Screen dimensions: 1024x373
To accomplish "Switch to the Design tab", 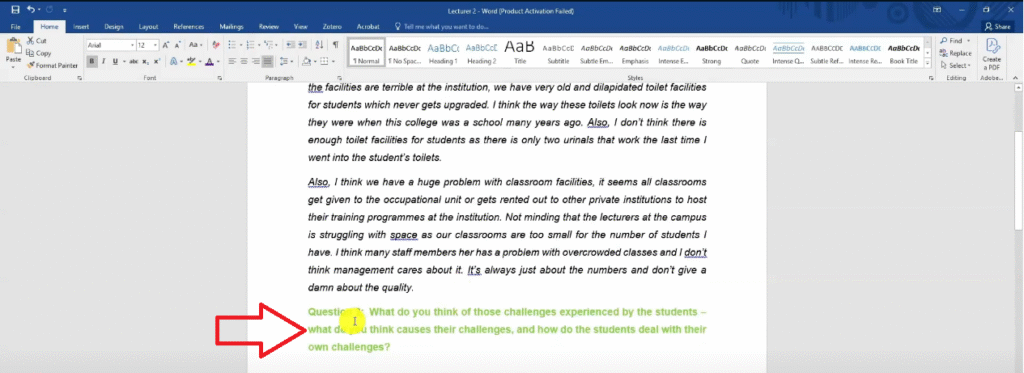I will pos(114,27).
